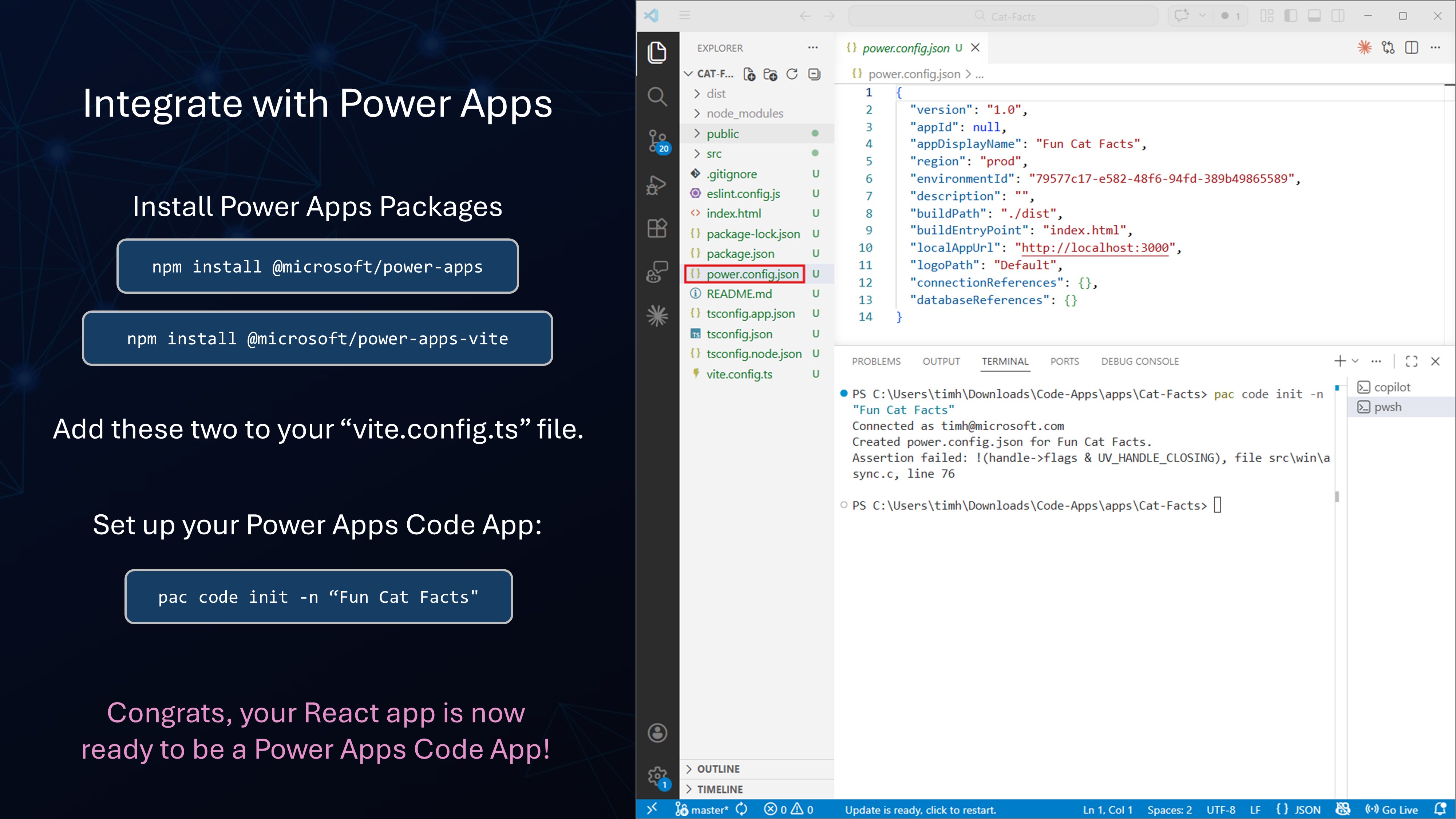Screen dimensions: 1456x819
Task: Switch to the PORTS tab
Action: tap(1064, 361)
